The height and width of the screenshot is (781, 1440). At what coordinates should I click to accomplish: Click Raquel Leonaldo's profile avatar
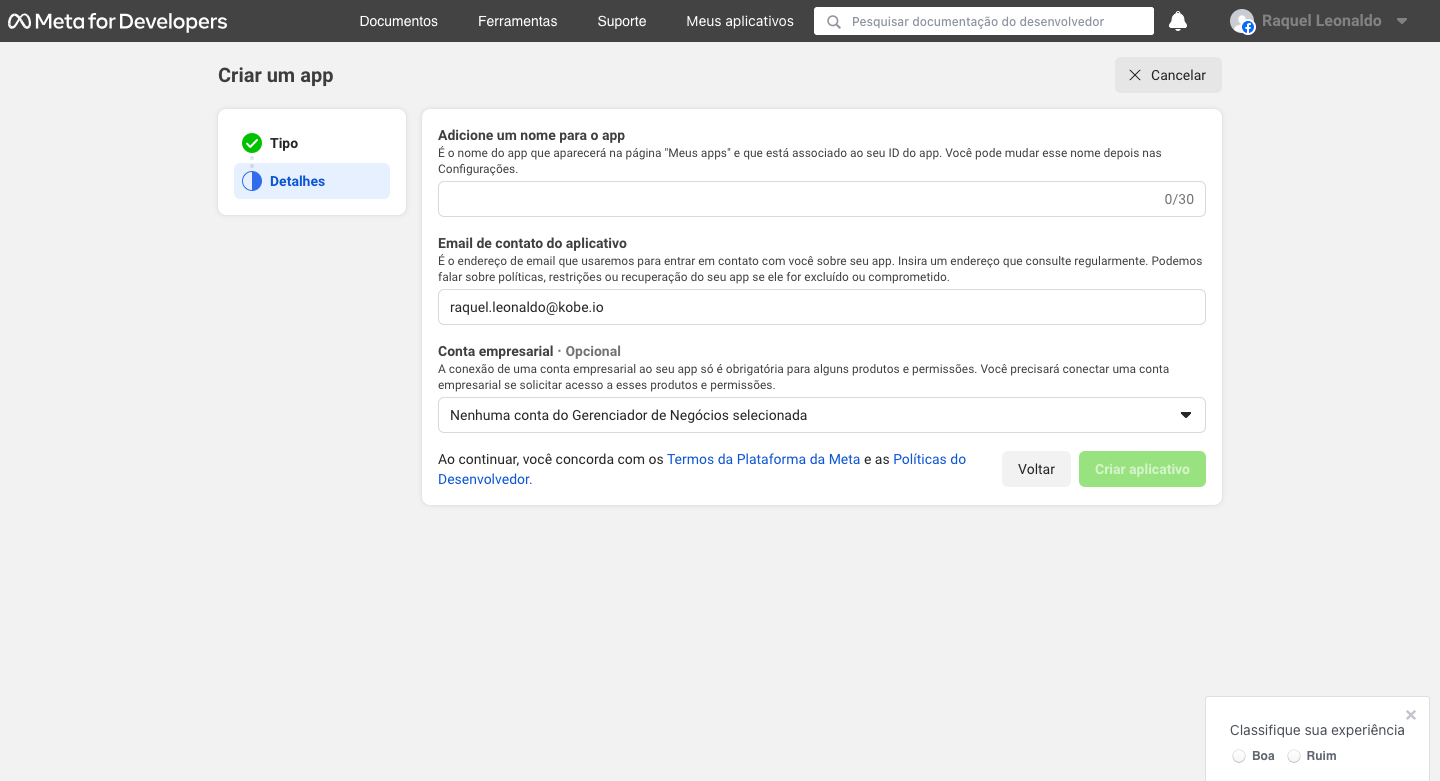point(1242,21)
